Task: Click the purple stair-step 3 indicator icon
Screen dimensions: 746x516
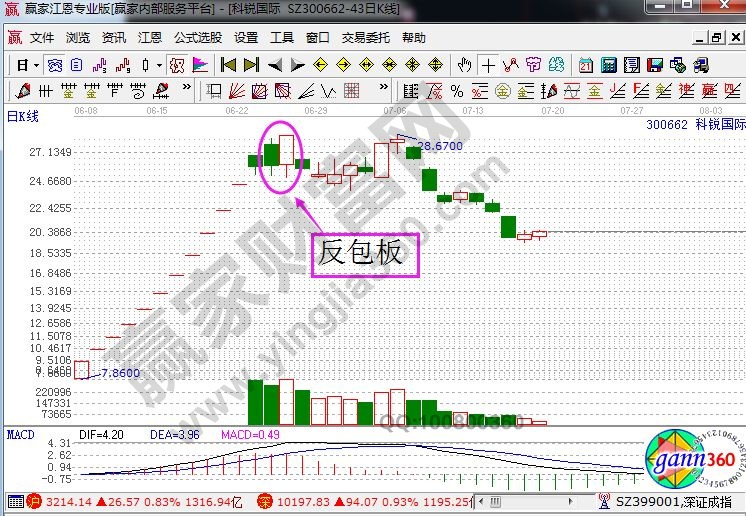Action: (100, 65)
